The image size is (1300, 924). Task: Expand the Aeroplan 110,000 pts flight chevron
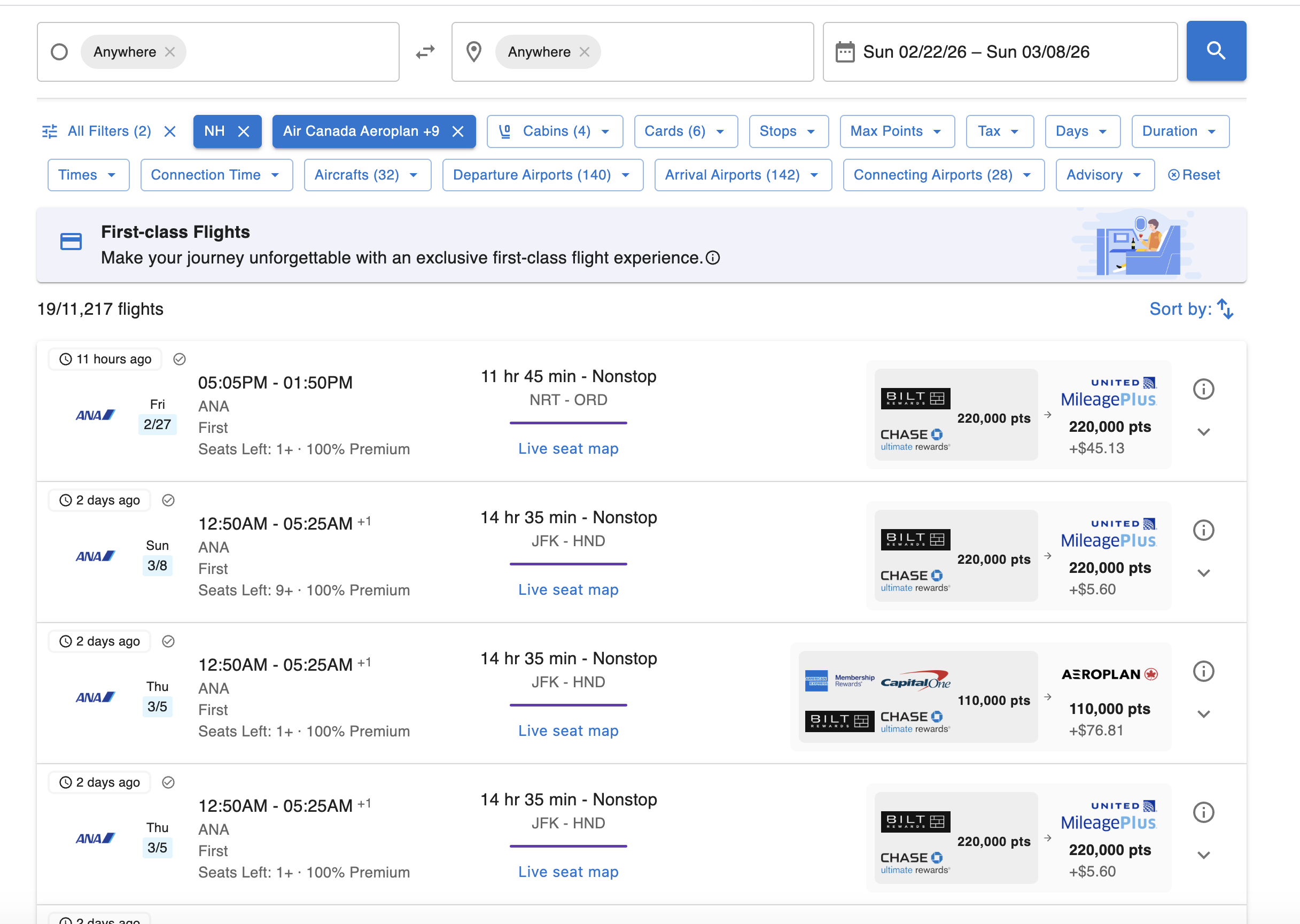coord(1203,714)
